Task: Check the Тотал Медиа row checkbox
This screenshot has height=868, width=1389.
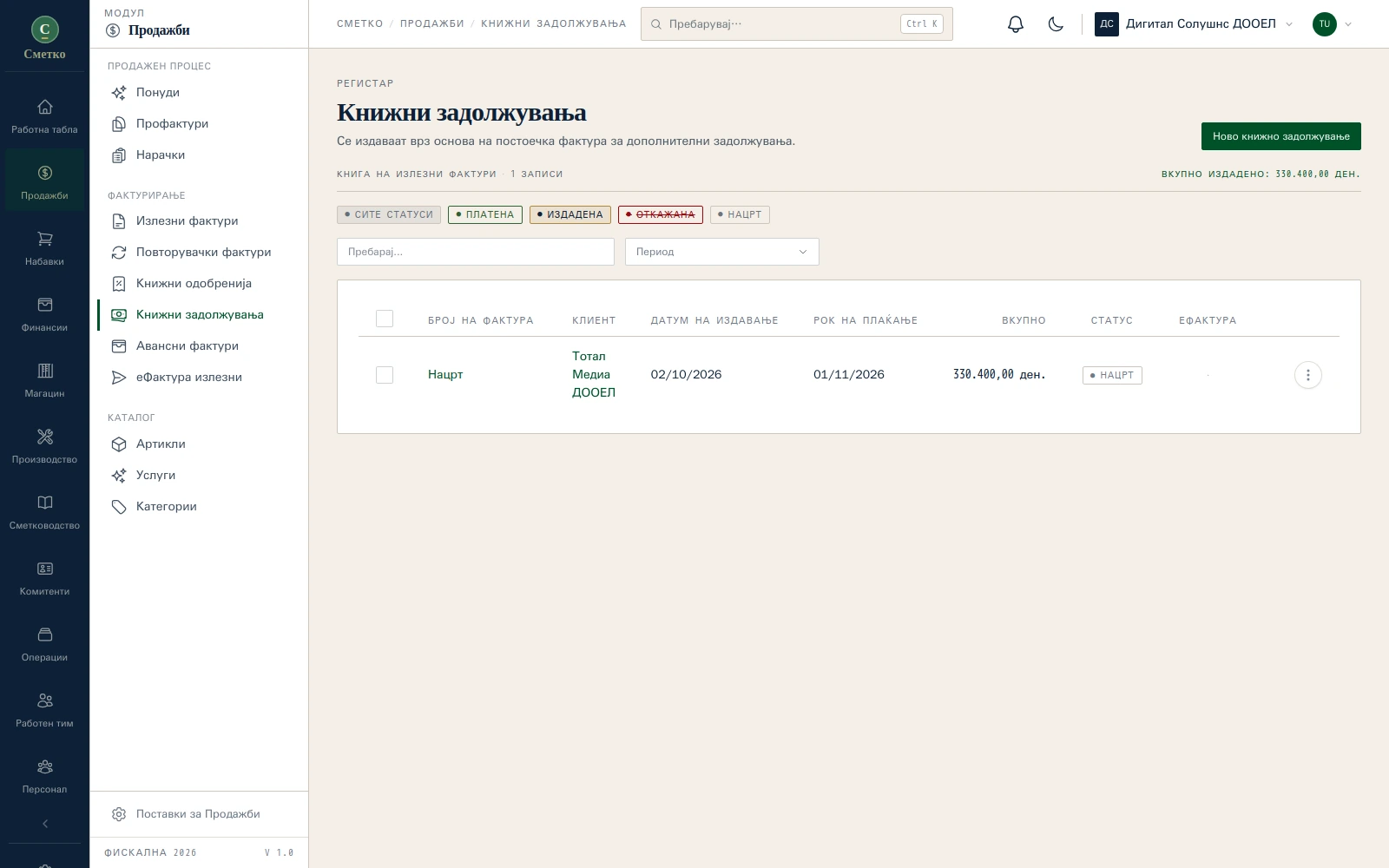Action: [385, 375]
